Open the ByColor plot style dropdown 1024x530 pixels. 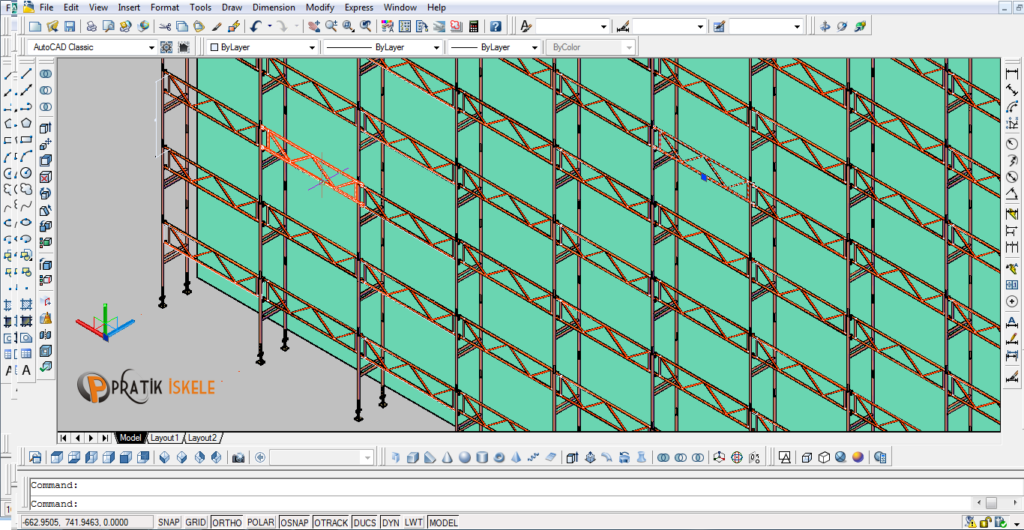(x=628, y=47)
